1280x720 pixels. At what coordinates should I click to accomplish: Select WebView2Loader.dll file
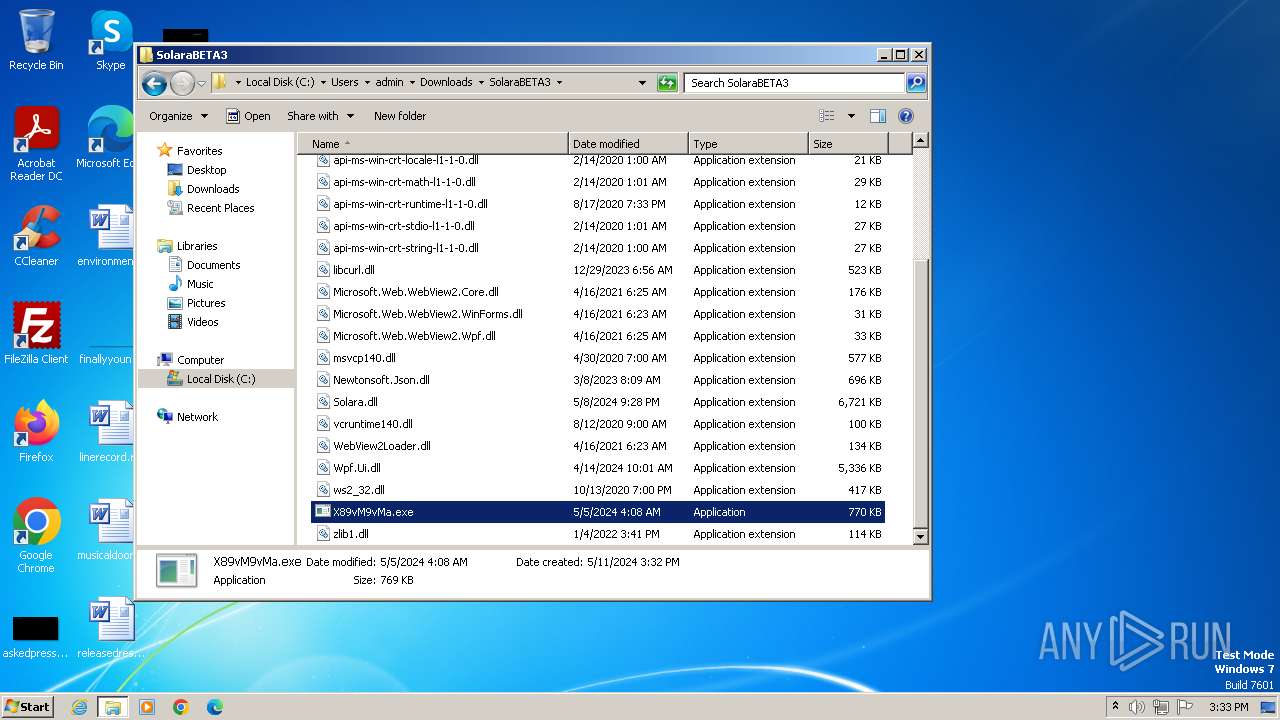pyautogui.click(x=598, y=446)
